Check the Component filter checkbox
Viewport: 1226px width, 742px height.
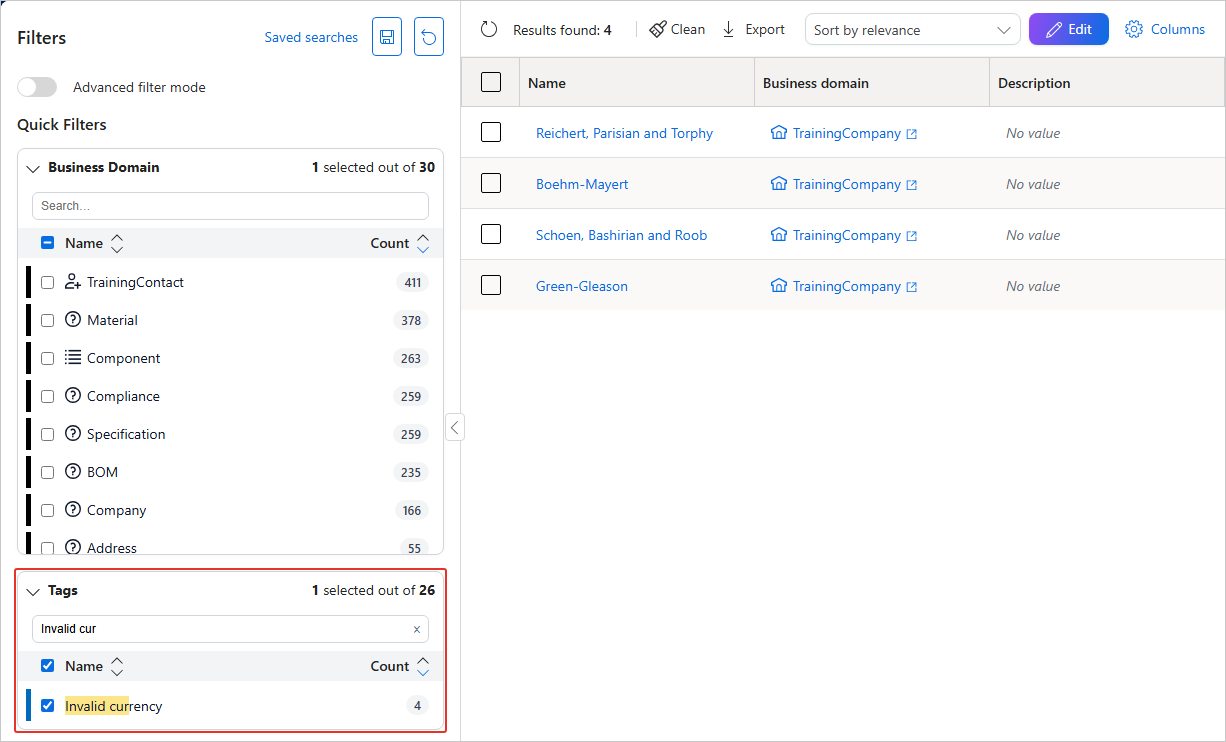point(47,359)
